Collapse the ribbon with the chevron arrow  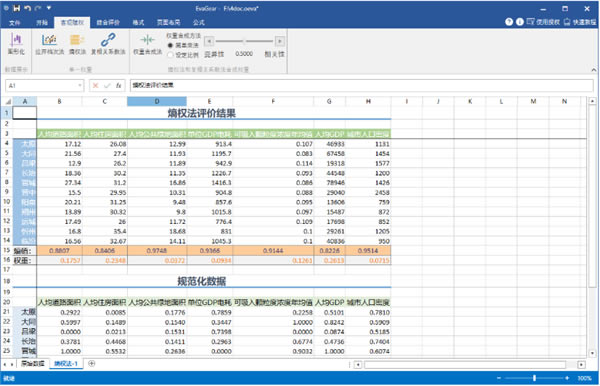(593, 70)
